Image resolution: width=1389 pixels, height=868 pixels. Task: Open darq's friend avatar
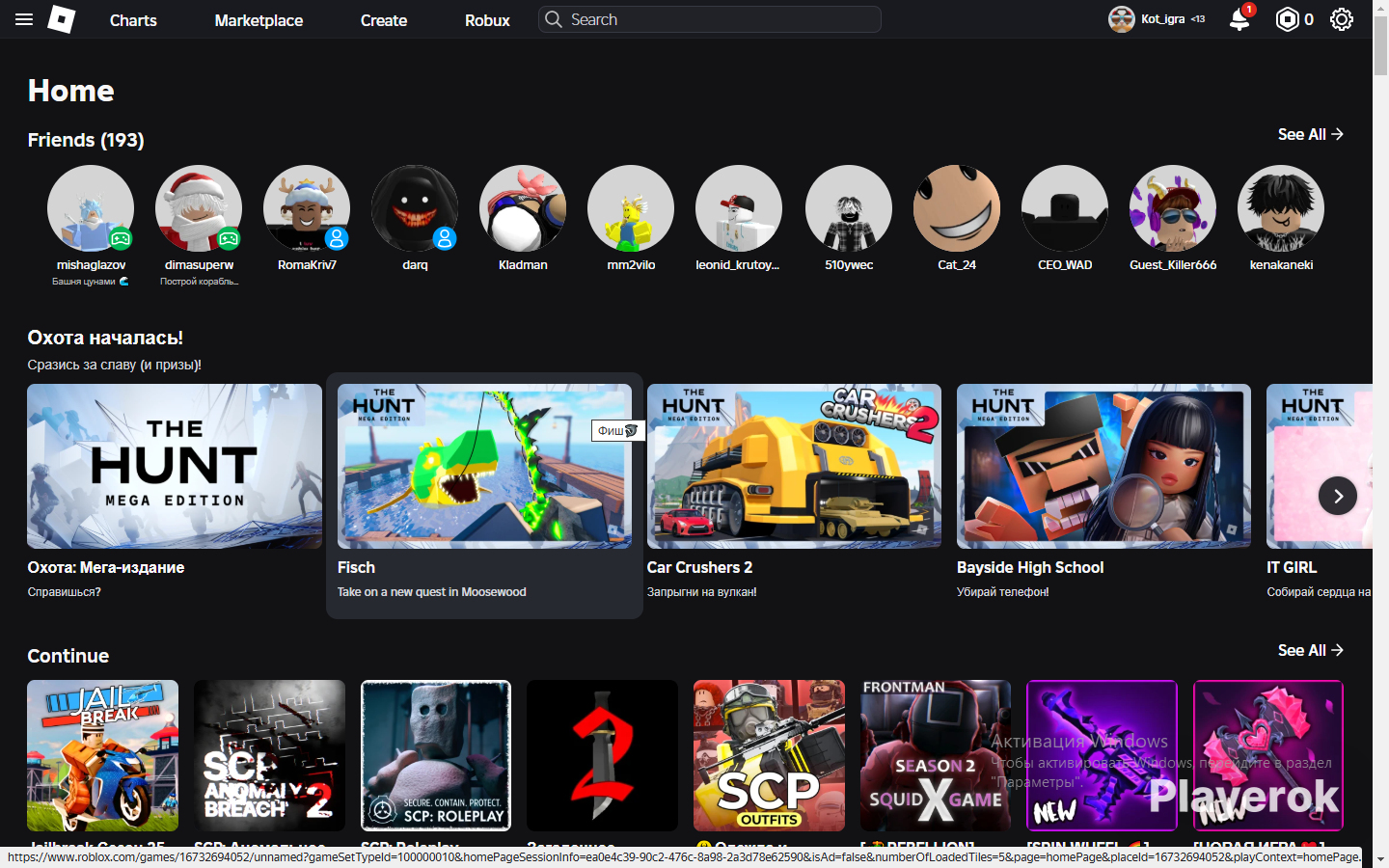pyautogui.click(x=415, y=208)
